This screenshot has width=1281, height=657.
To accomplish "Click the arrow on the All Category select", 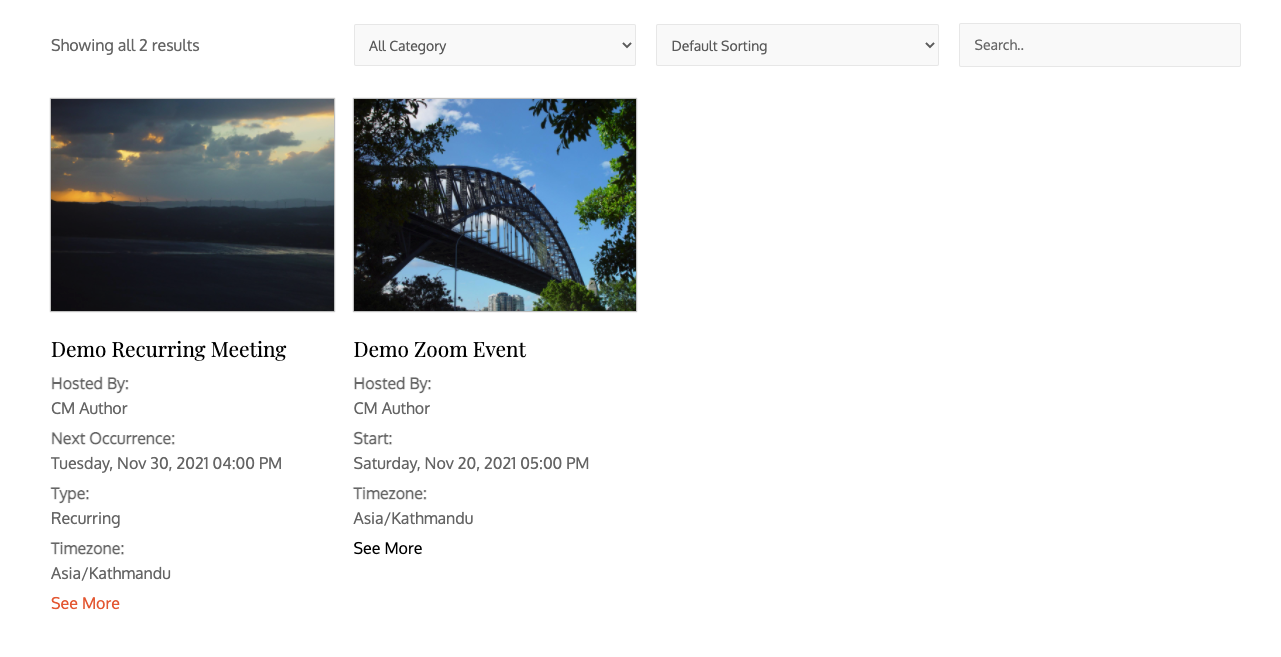I will [x=626, y=45].
